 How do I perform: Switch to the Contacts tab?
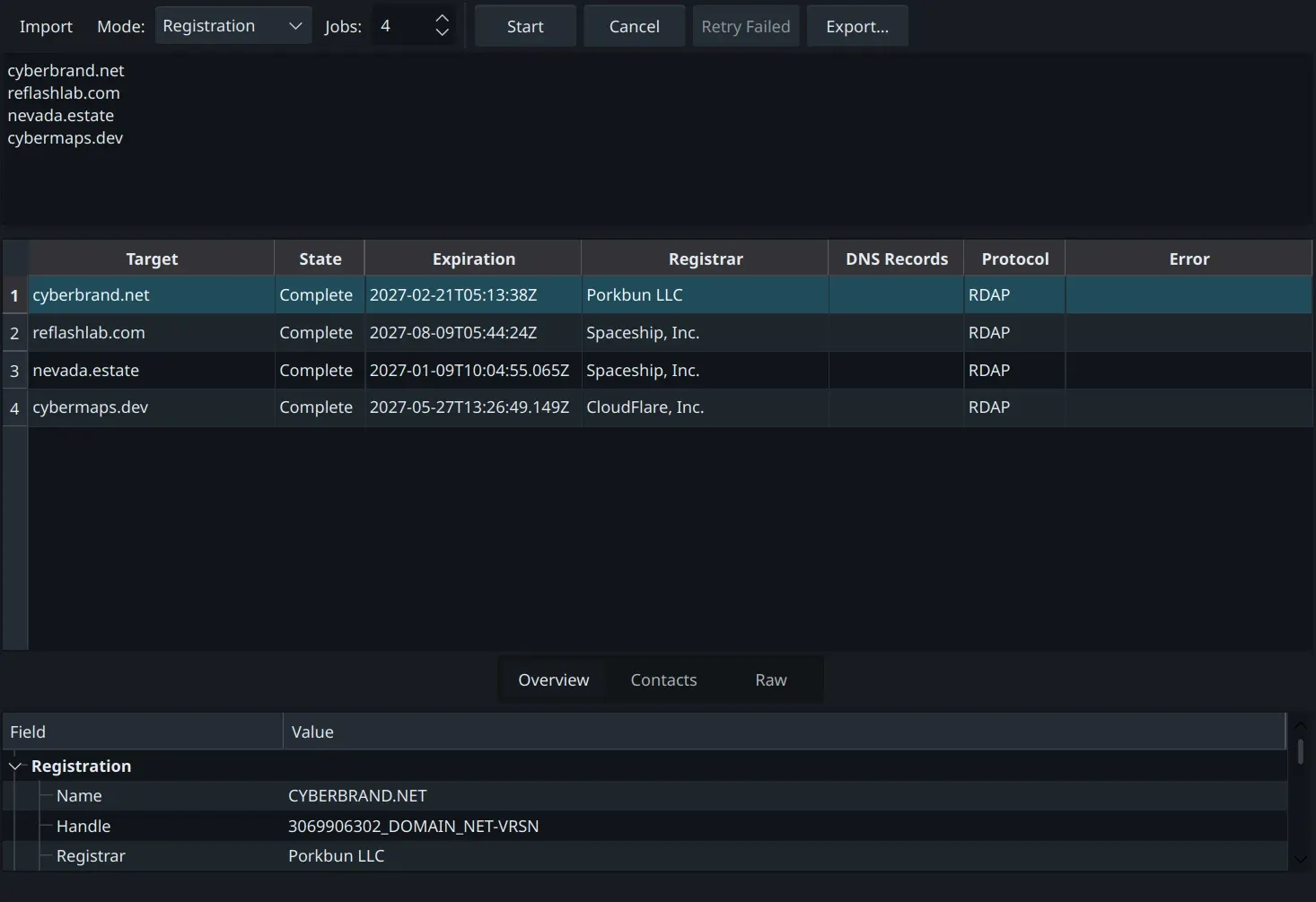click(x=663, y=679)
